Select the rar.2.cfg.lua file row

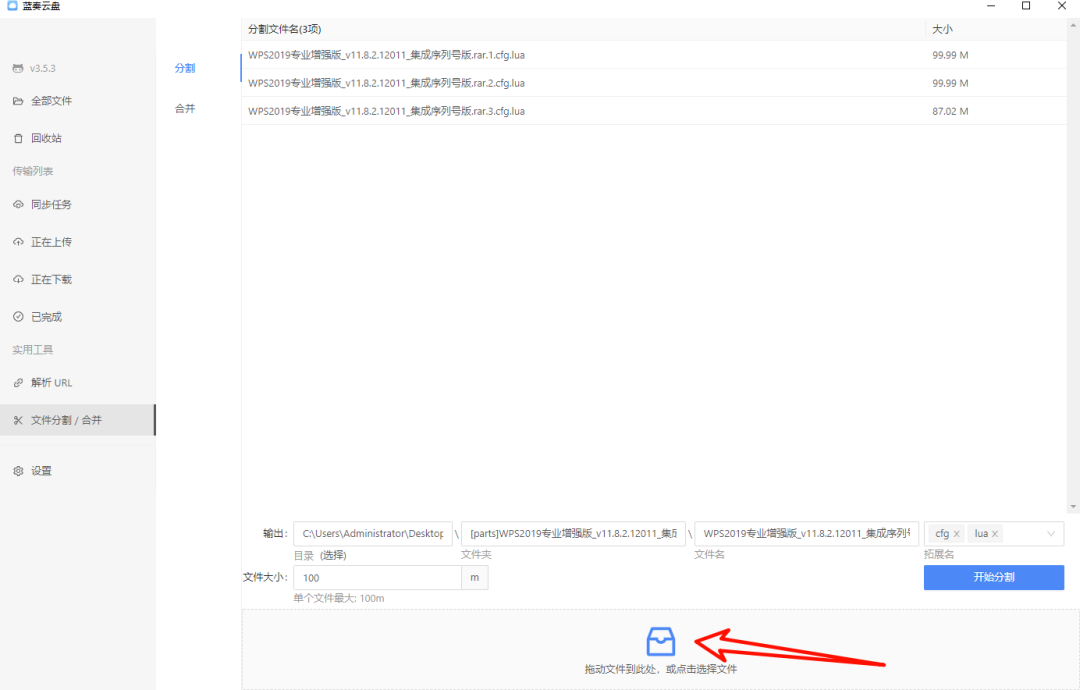pos(654,83)
